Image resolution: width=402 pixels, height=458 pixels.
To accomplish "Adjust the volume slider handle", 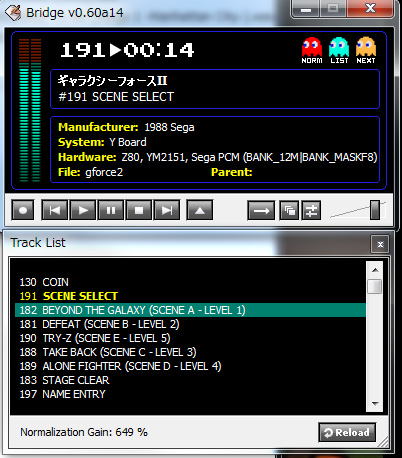I will pyautogui.click(x=375, y=210).
